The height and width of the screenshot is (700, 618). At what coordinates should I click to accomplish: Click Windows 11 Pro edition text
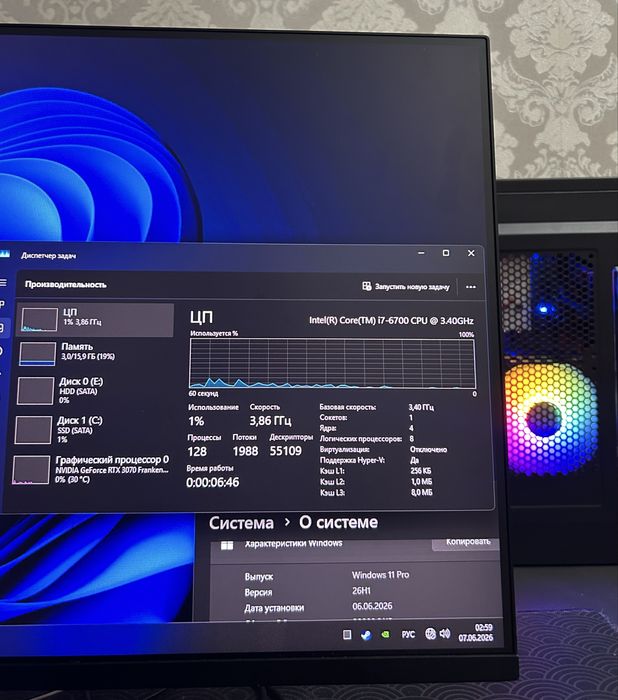(x=380, y=575)
